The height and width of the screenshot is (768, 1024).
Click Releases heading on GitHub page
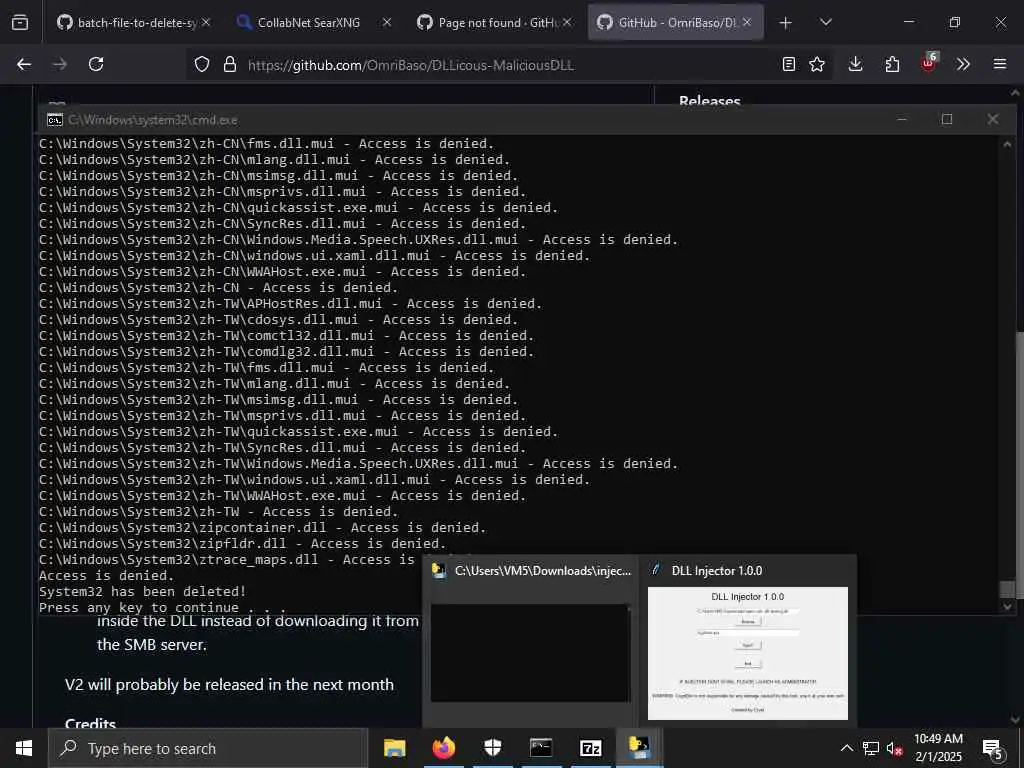coord(709,101)
